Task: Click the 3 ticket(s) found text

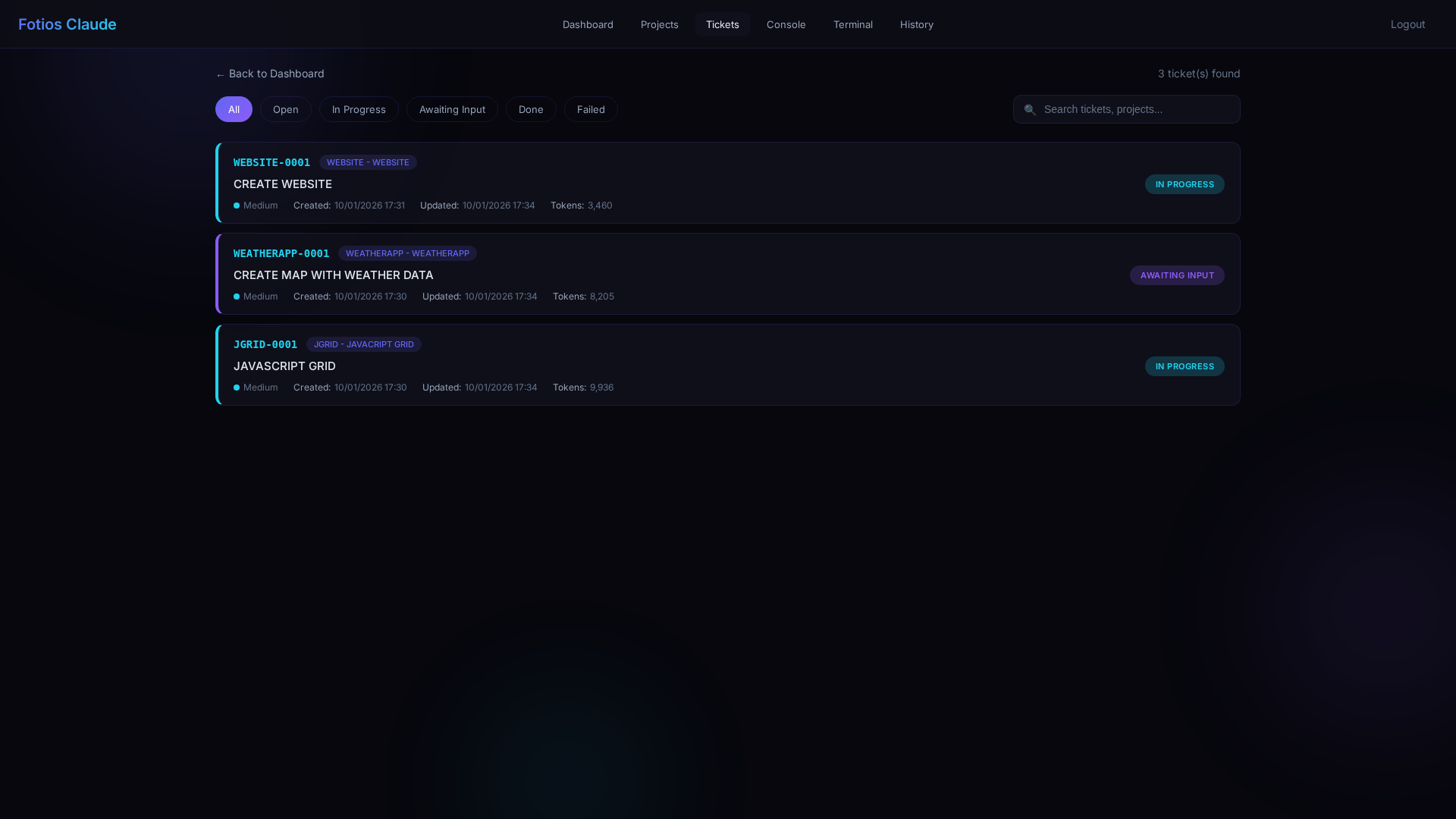Action: pyautogui.click(x=1199, y=74)
